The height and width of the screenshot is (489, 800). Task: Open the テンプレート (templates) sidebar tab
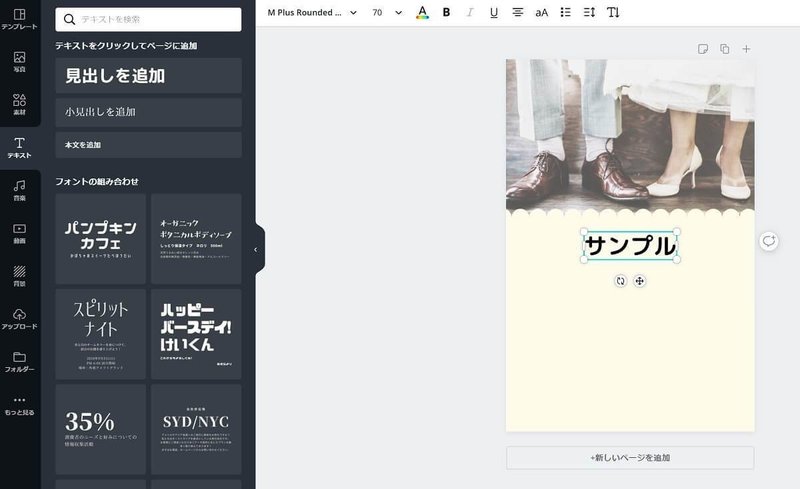[x=19, y=19]
